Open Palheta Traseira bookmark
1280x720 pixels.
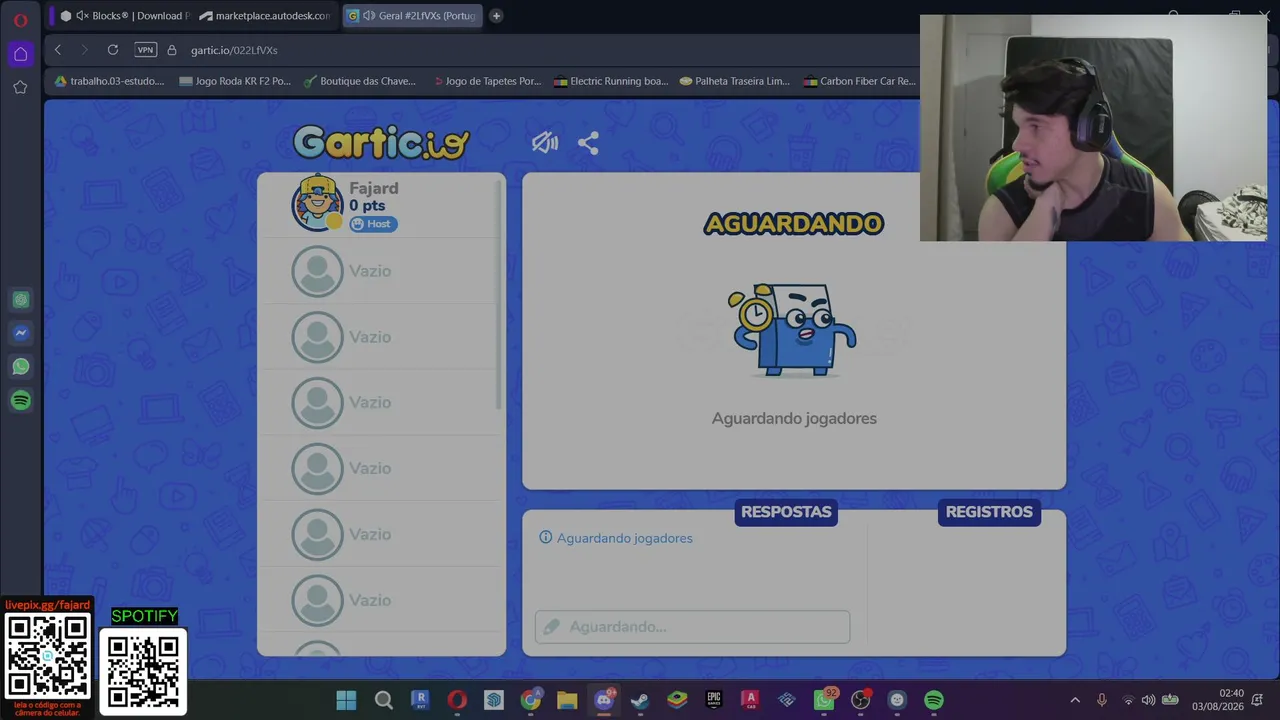coord(735,81)
